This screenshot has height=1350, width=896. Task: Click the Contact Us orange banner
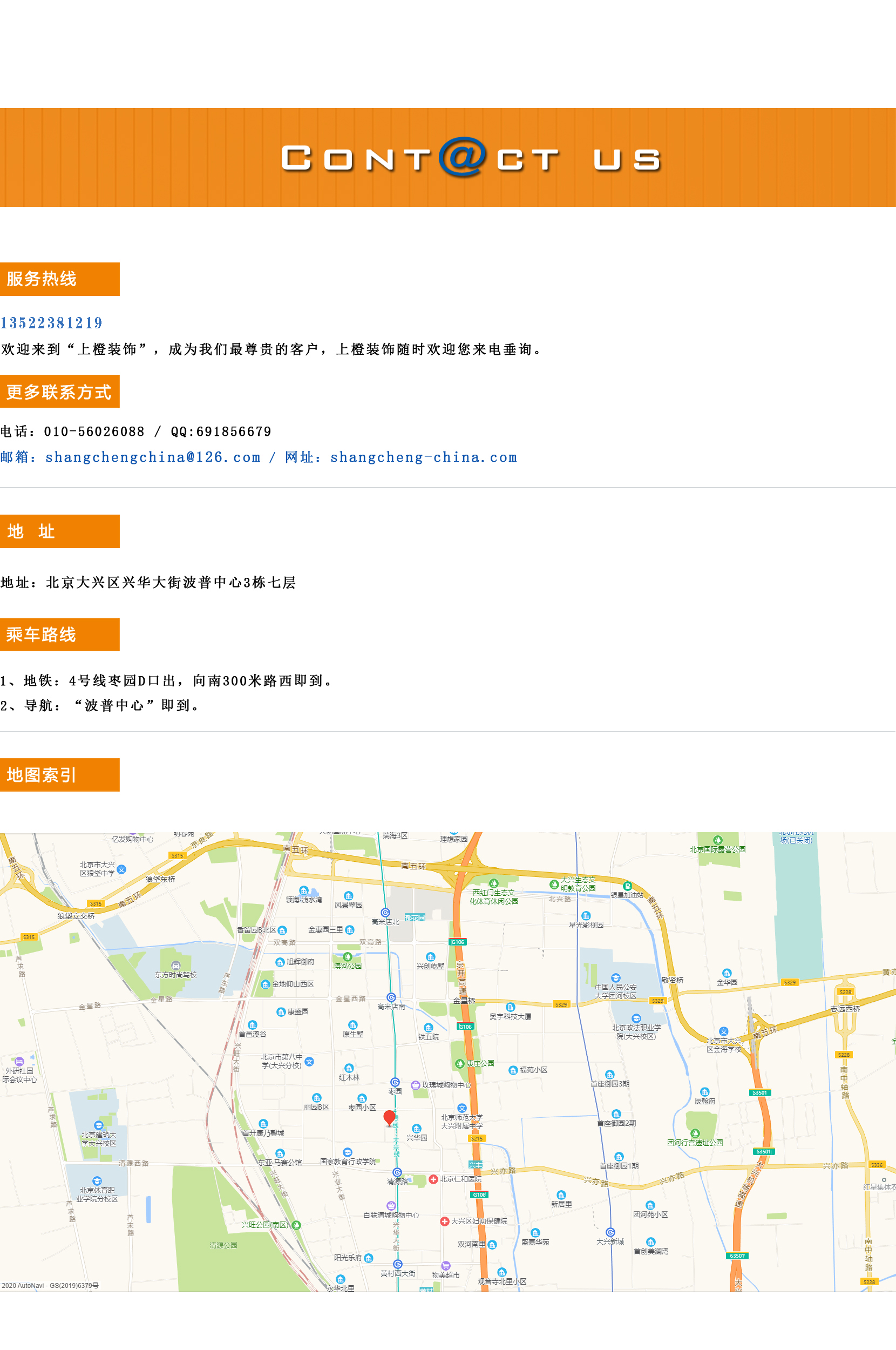click(448, 157)
